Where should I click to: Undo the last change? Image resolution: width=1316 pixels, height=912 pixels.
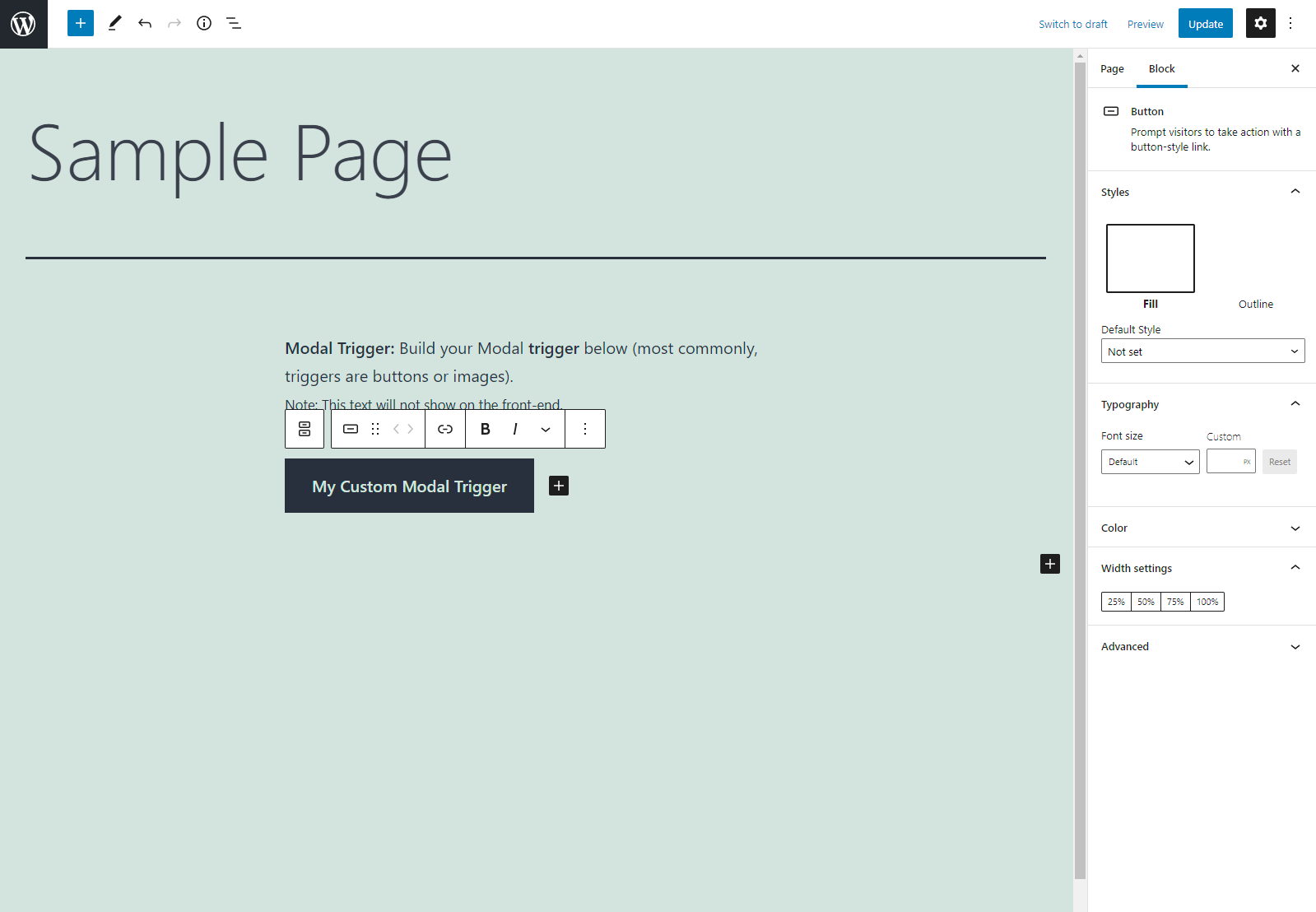click(x=145, y=23)
